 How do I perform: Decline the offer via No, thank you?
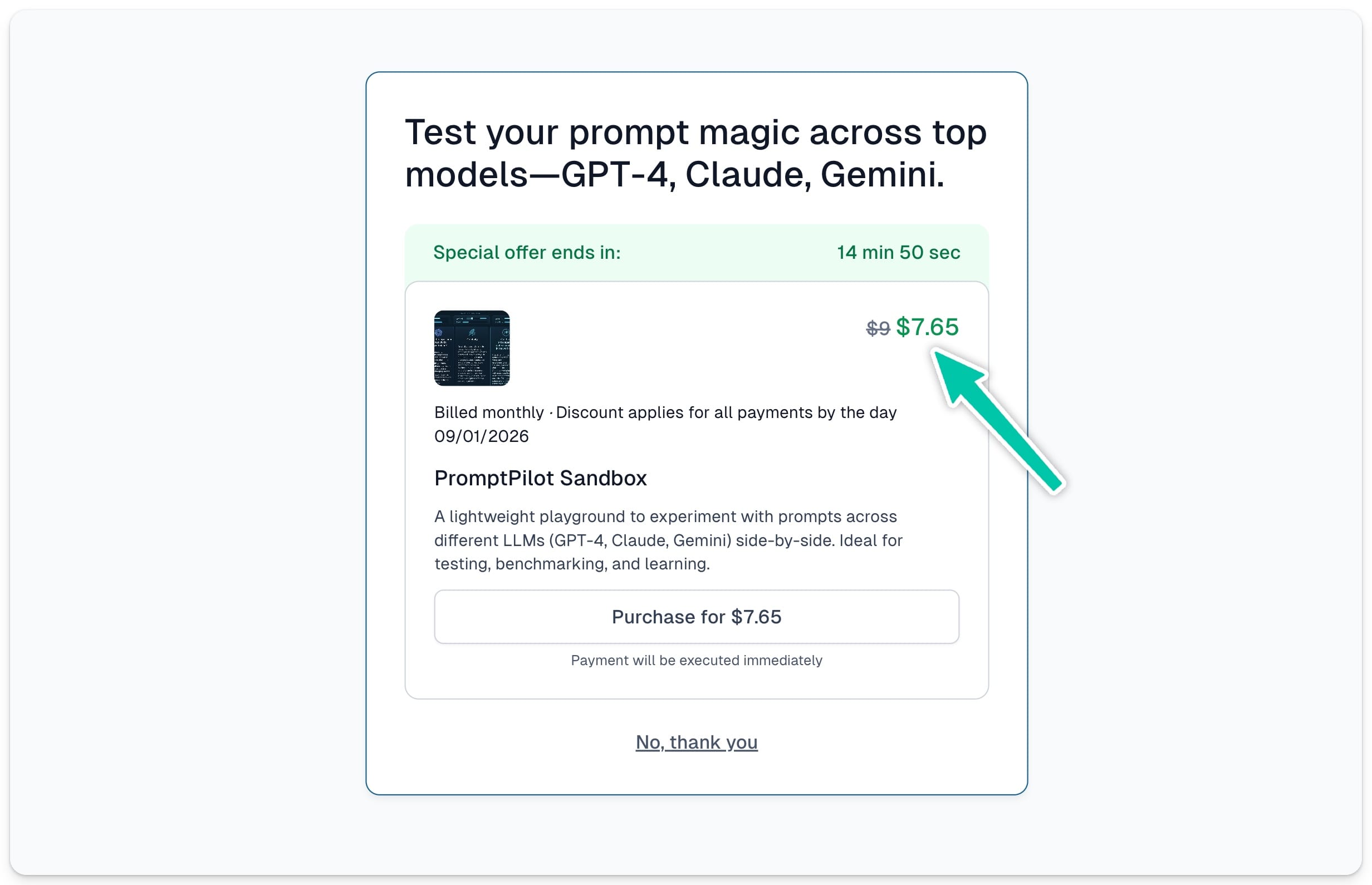[x=697, y=742]
